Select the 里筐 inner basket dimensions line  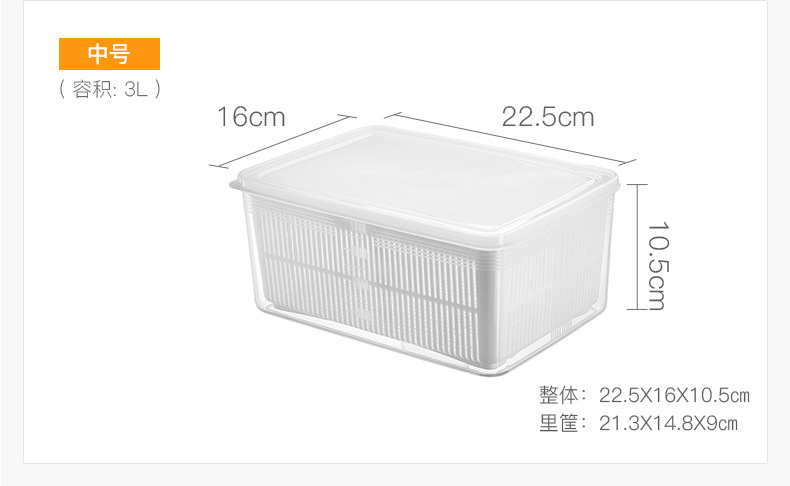(x=638, y=423)
